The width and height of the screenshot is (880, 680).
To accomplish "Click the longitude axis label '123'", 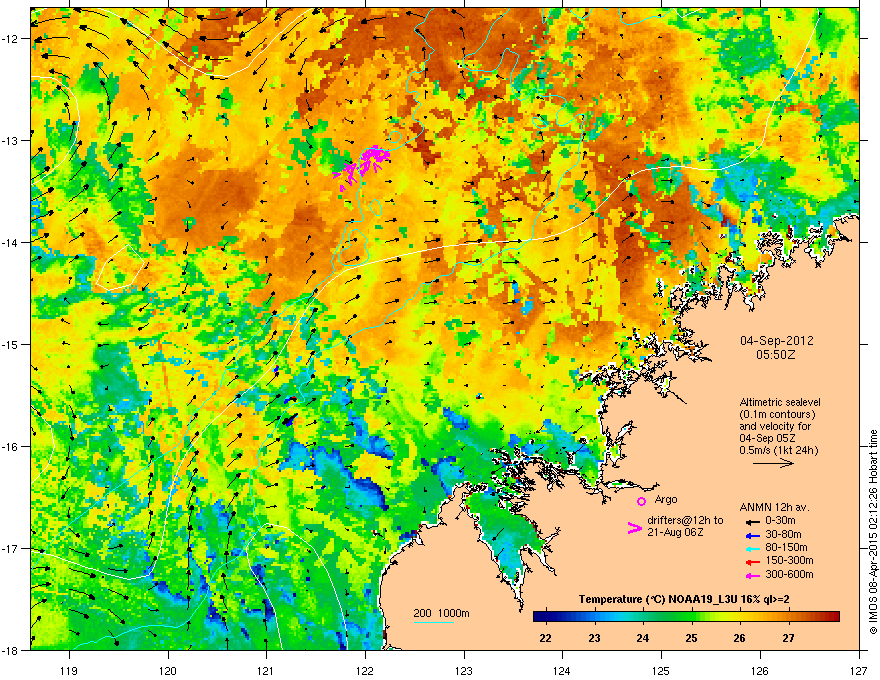I will (464, 671).
